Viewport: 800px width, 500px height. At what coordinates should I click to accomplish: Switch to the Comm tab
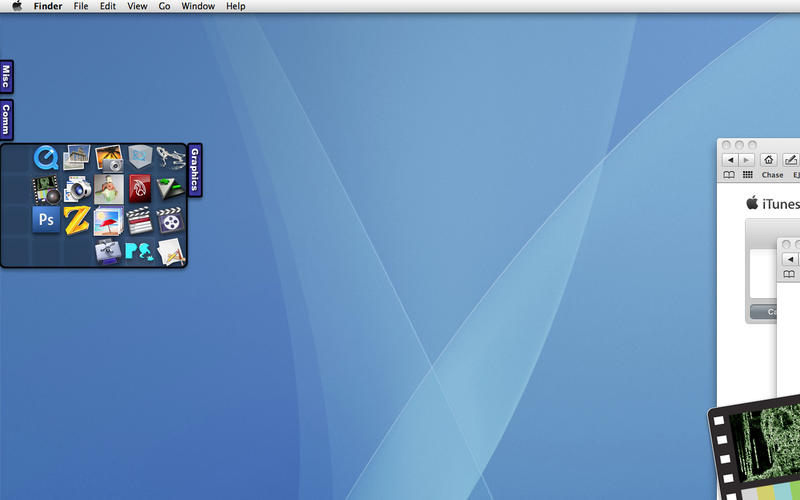6,119
